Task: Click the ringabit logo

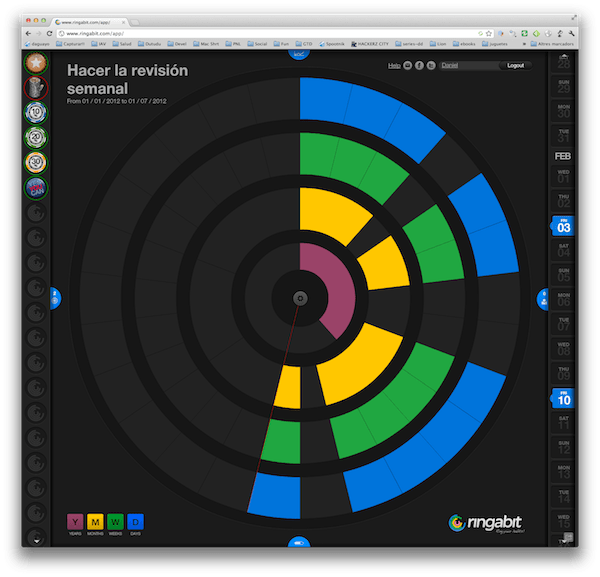Action: (487, 523)
